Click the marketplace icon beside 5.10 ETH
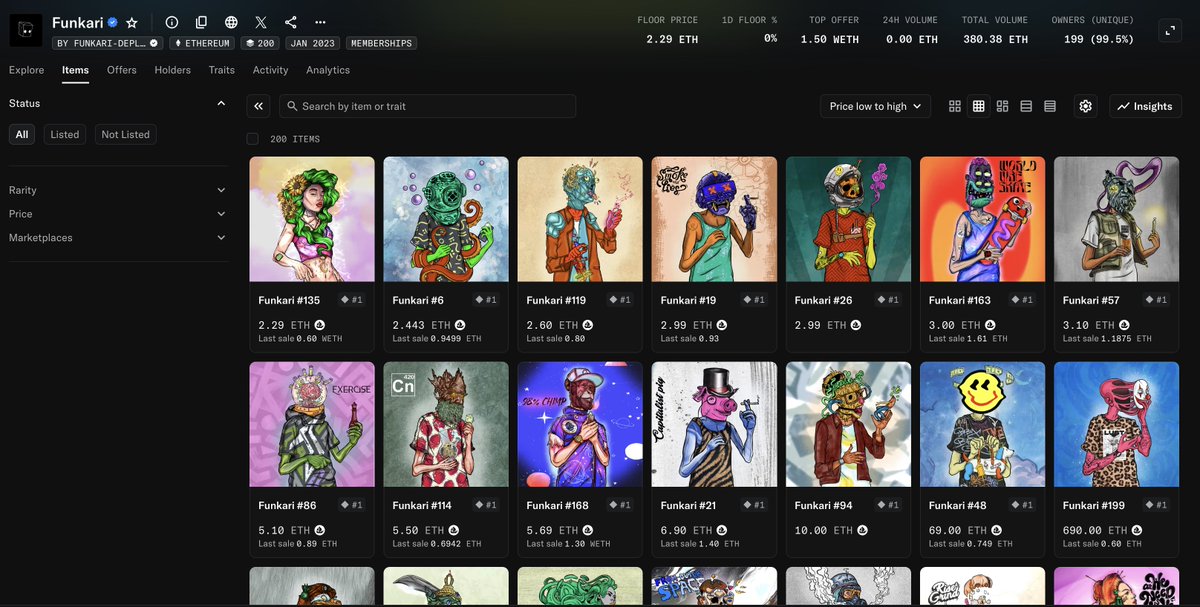Image resolution: width=1200 pixels, height=607 pixels. (320, 530)
